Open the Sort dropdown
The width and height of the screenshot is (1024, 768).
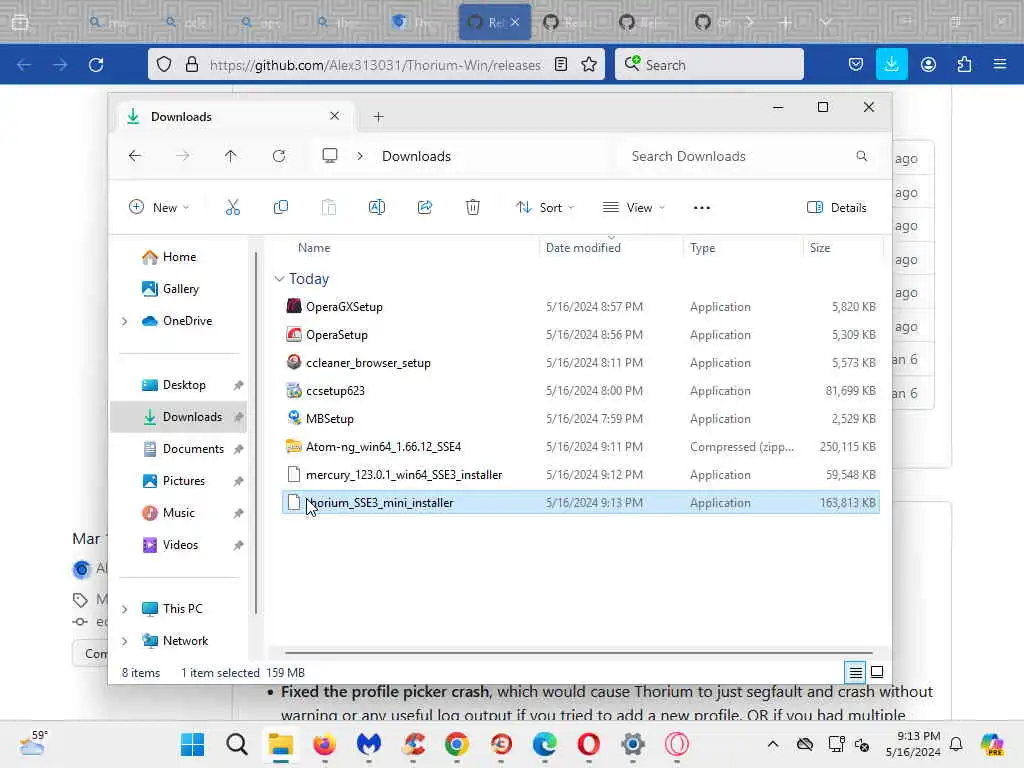[545, 208]
